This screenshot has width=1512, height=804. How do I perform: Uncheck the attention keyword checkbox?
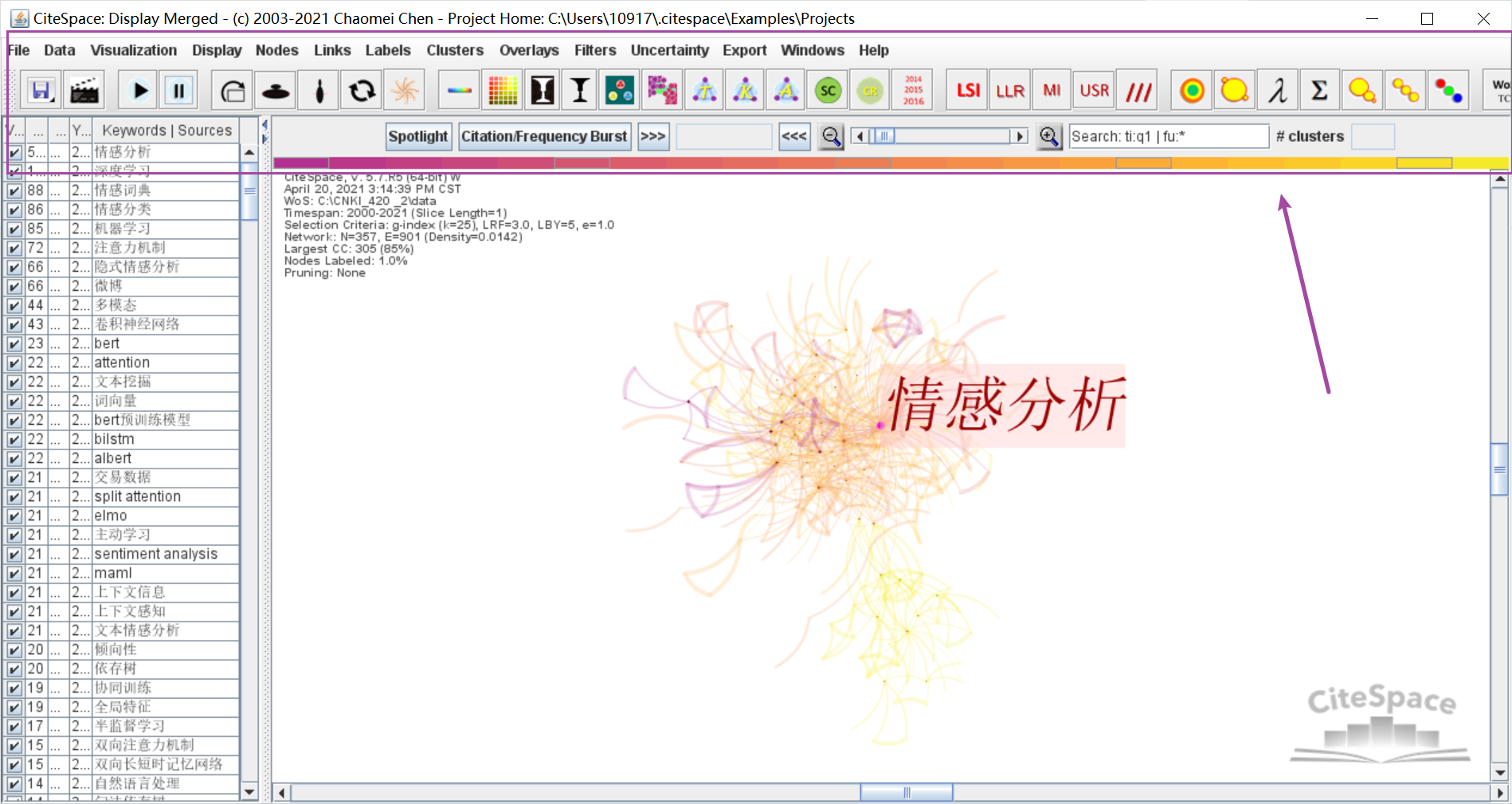pyautogui.click(x=14, y=363)
